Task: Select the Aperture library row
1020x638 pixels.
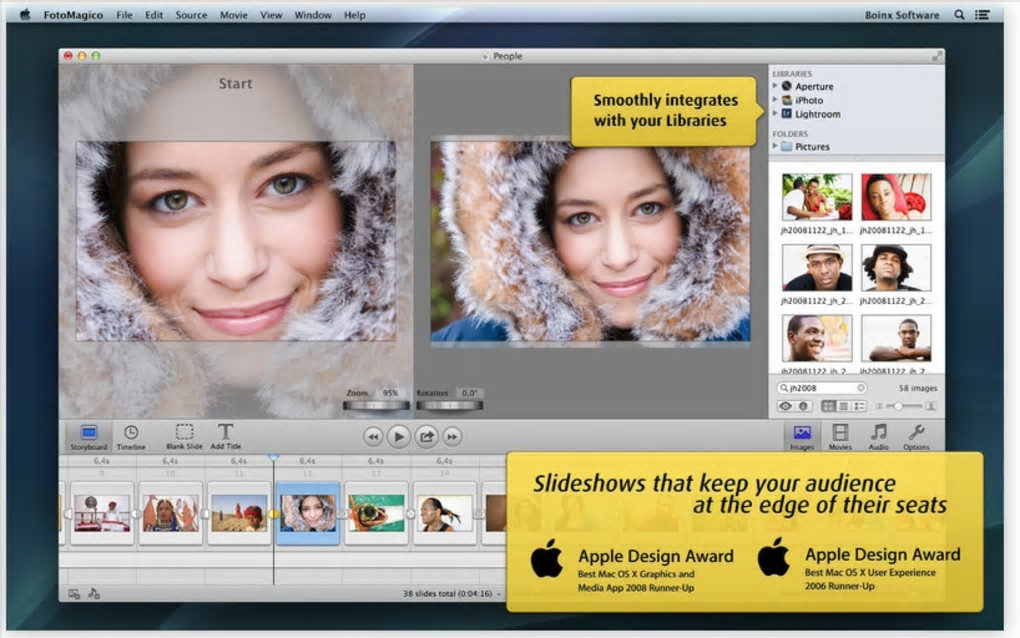Action: 856,86
